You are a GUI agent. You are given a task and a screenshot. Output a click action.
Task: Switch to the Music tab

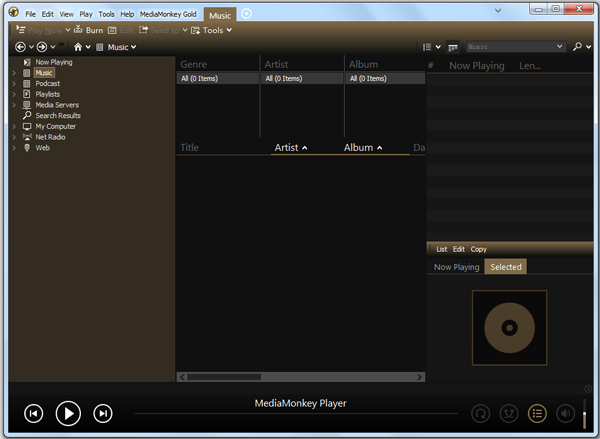220,15
